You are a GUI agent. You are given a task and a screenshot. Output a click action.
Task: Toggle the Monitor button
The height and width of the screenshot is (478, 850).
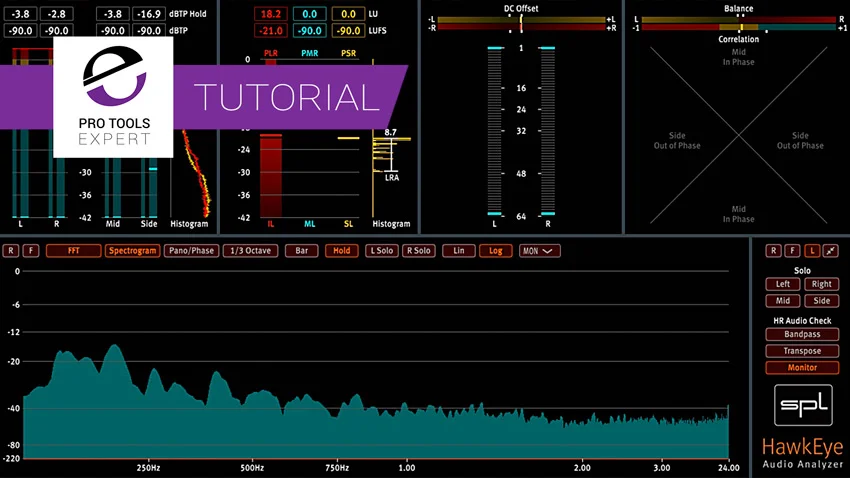pos(802,367)
